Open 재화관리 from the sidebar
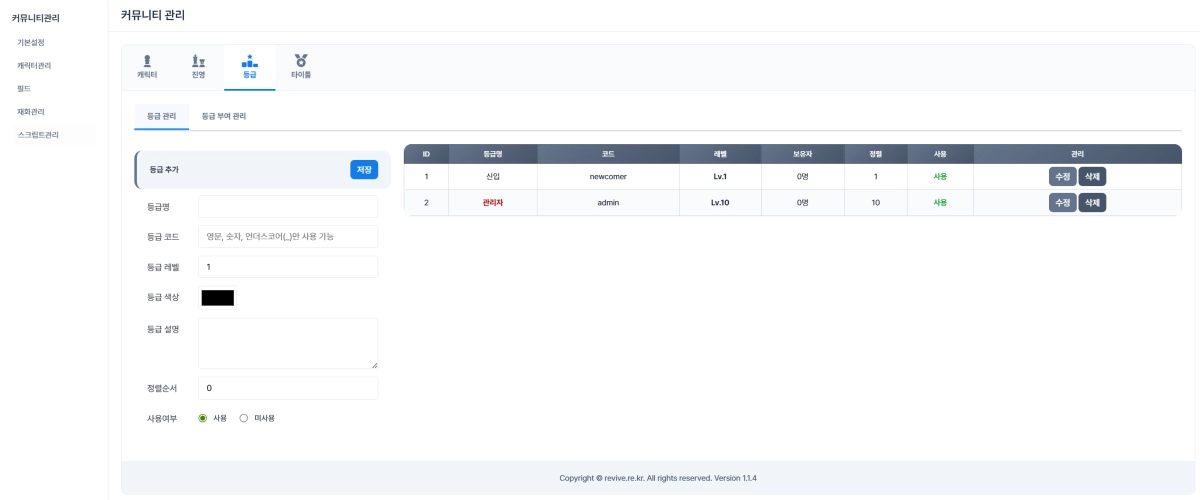Image resolution: width=1200 pixels, height=500 pixels. (31, 111)
